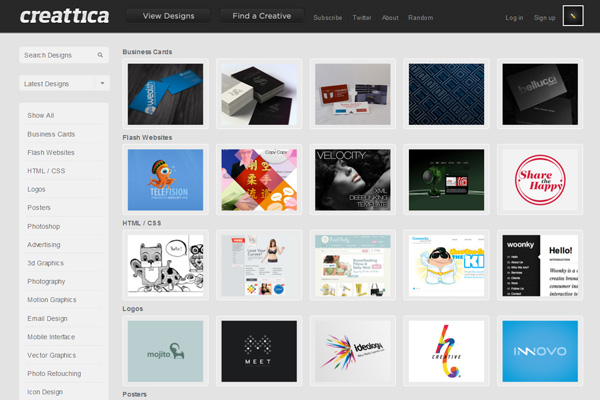Select Email Design category

(x=47, y=318)
